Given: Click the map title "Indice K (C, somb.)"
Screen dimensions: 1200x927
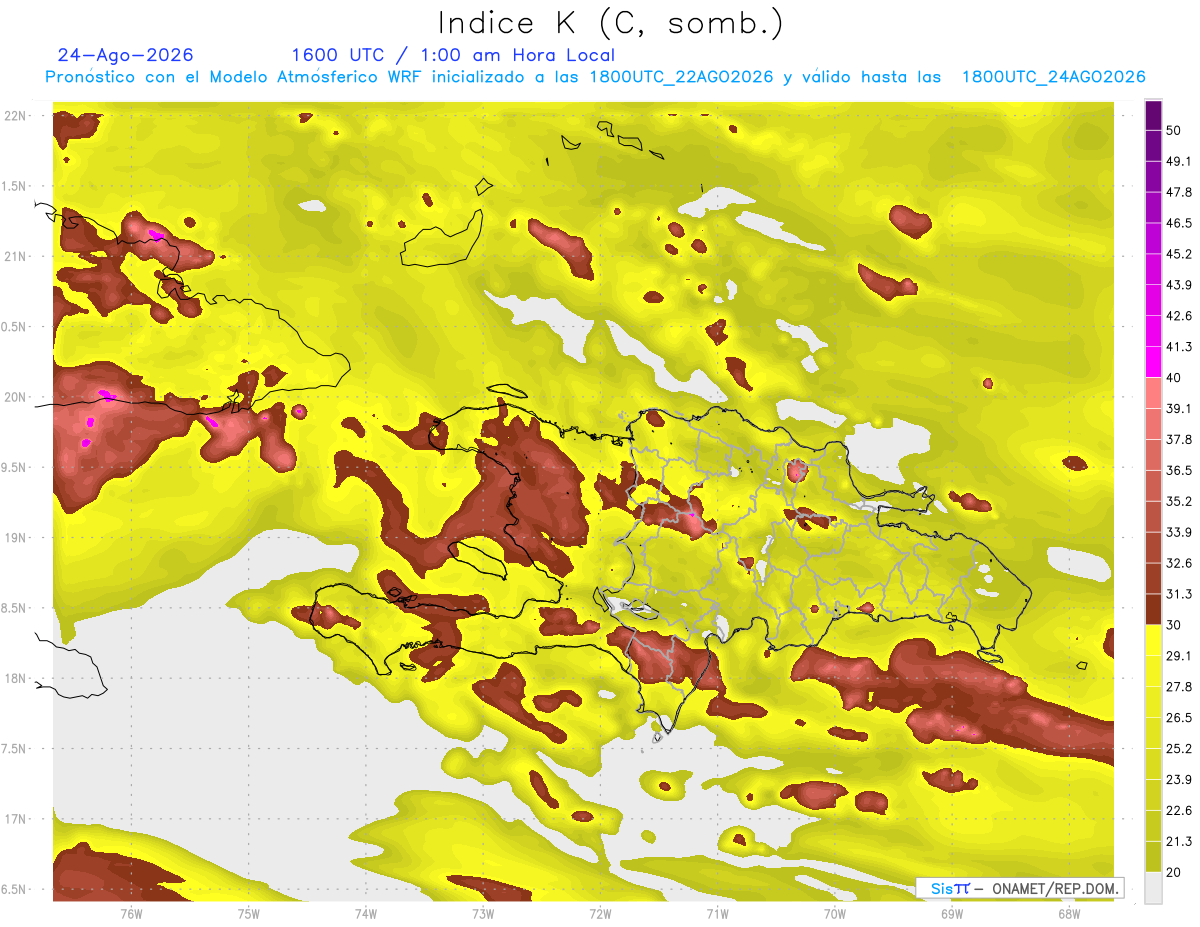Looking at the screenshot, I should (x=611, y=23).
